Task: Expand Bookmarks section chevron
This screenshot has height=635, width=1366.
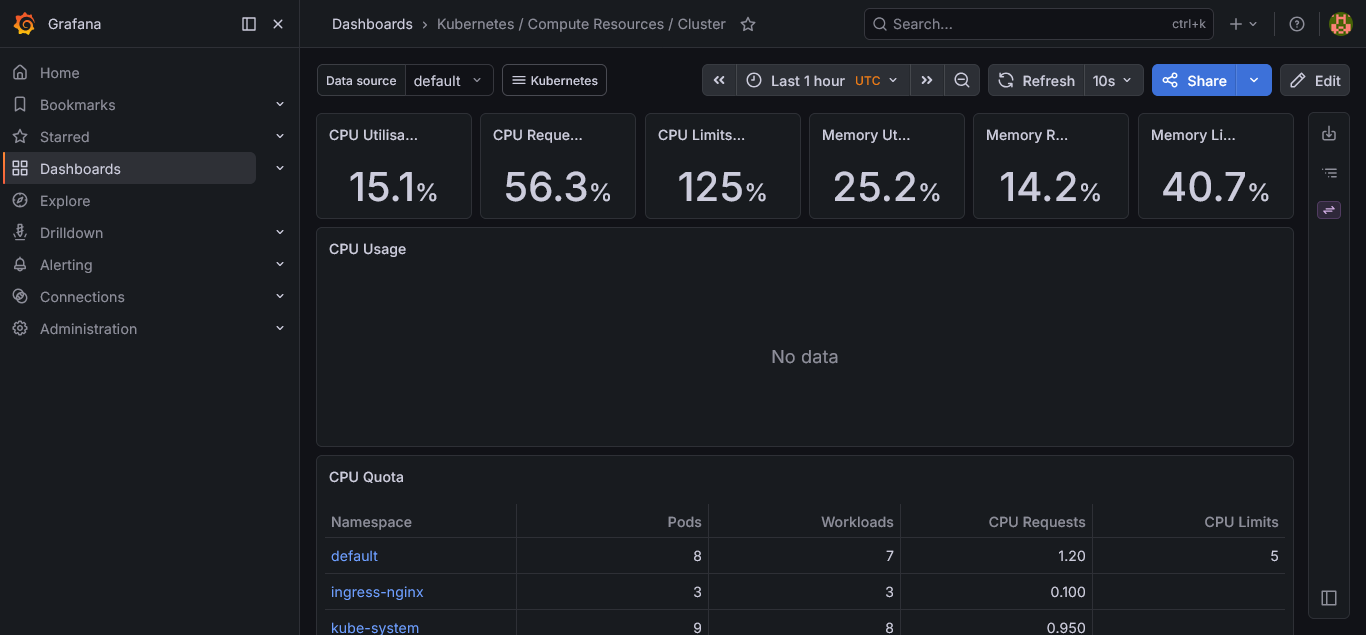Action: [x=280, y=104]
